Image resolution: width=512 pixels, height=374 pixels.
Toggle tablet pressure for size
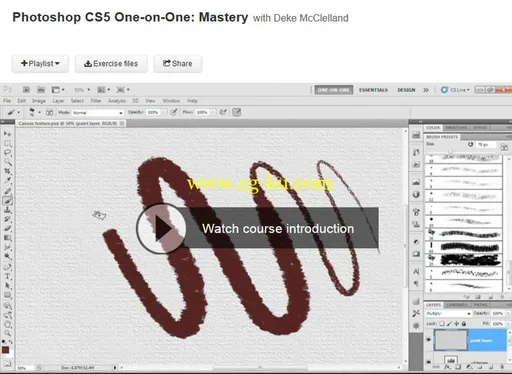[237, 112]
